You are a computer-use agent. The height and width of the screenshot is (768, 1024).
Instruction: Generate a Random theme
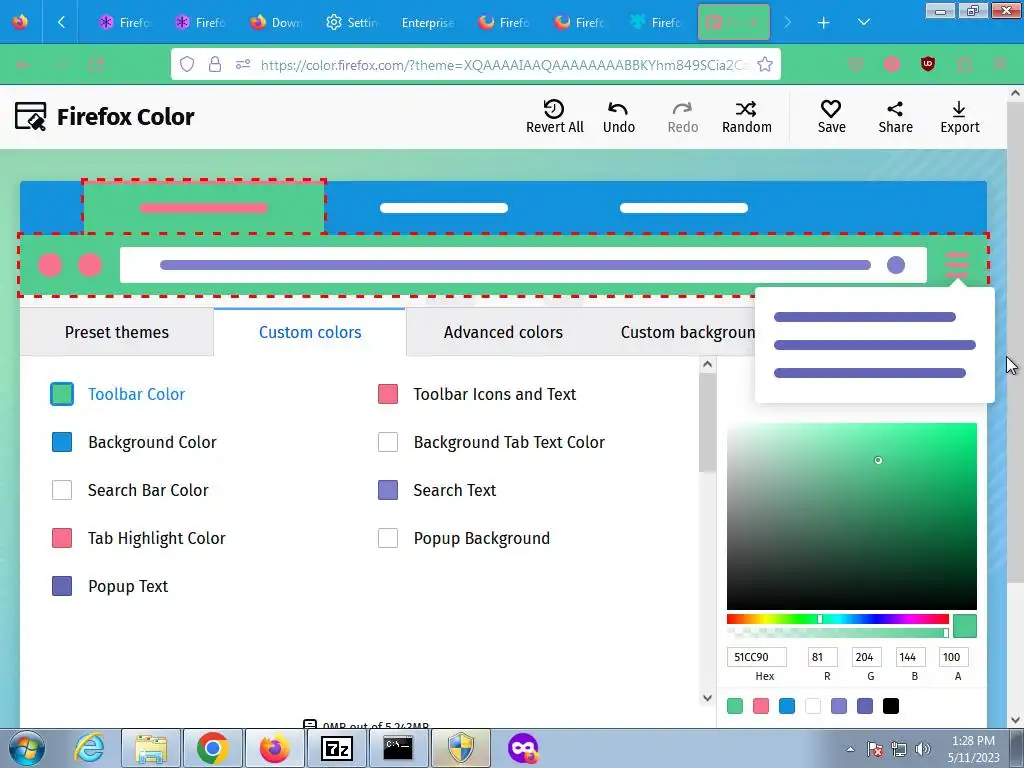click(746, 117)
